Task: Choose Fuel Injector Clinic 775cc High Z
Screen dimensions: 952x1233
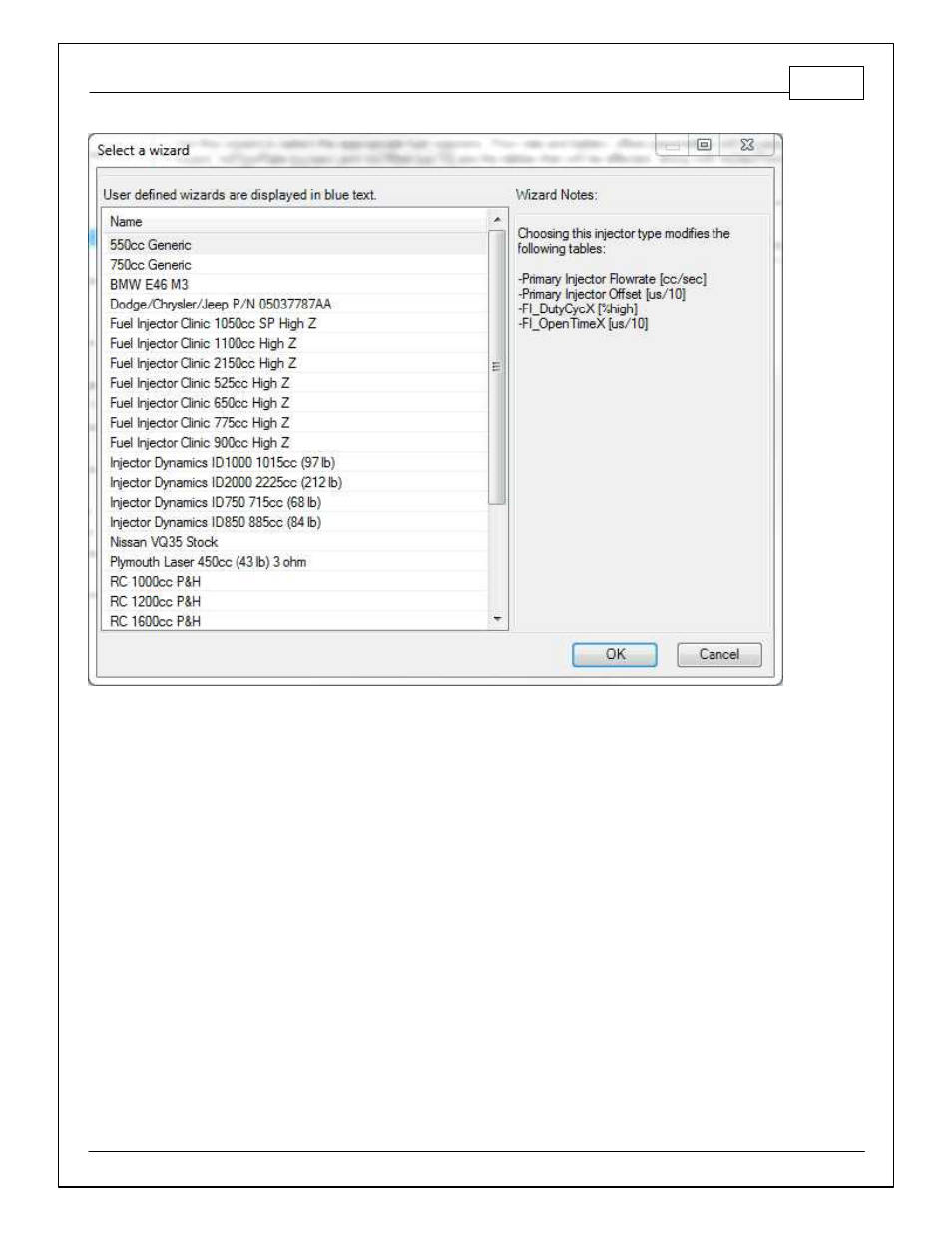Action: [294, 423]
